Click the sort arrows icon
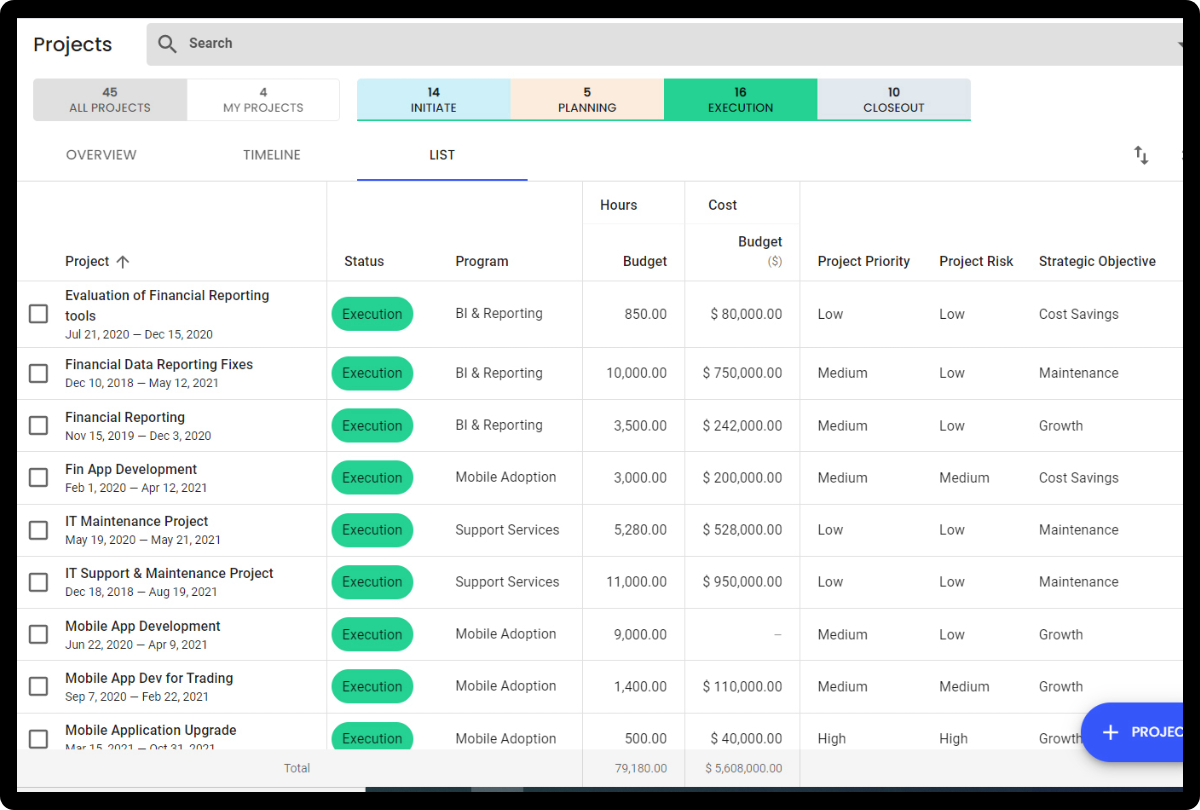Viewport: 1200px width, 810px height. [1141, 155]
